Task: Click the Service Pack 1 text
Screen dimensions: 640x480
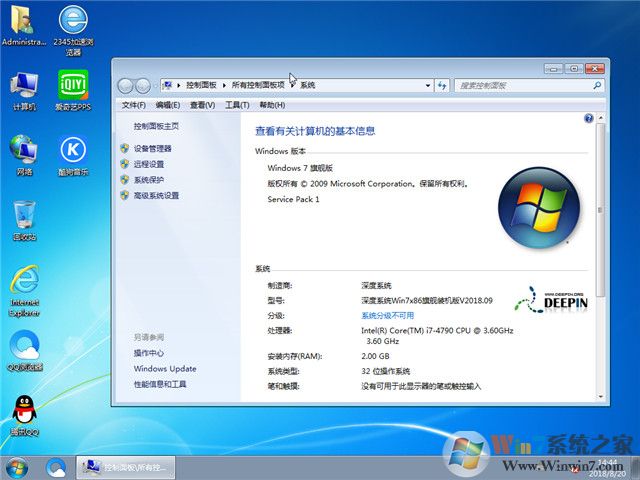Action: (293, 199)
